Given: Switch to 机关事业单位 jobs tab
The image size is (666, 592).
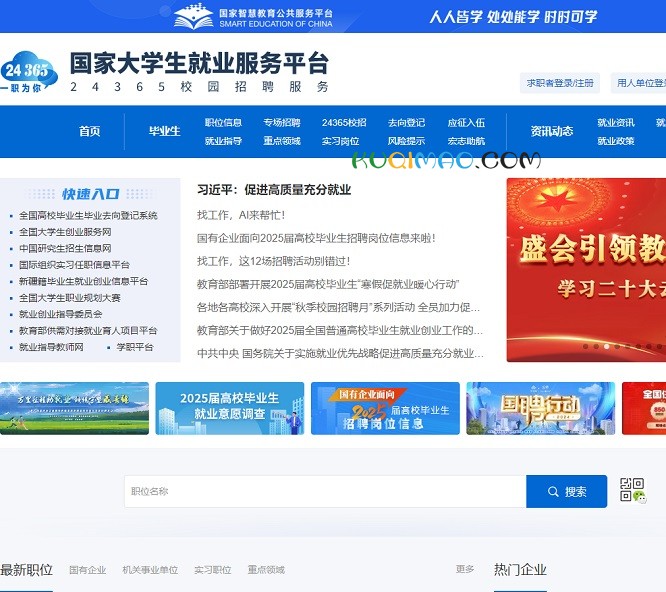Looking at the screenshot, I should 150,570.
